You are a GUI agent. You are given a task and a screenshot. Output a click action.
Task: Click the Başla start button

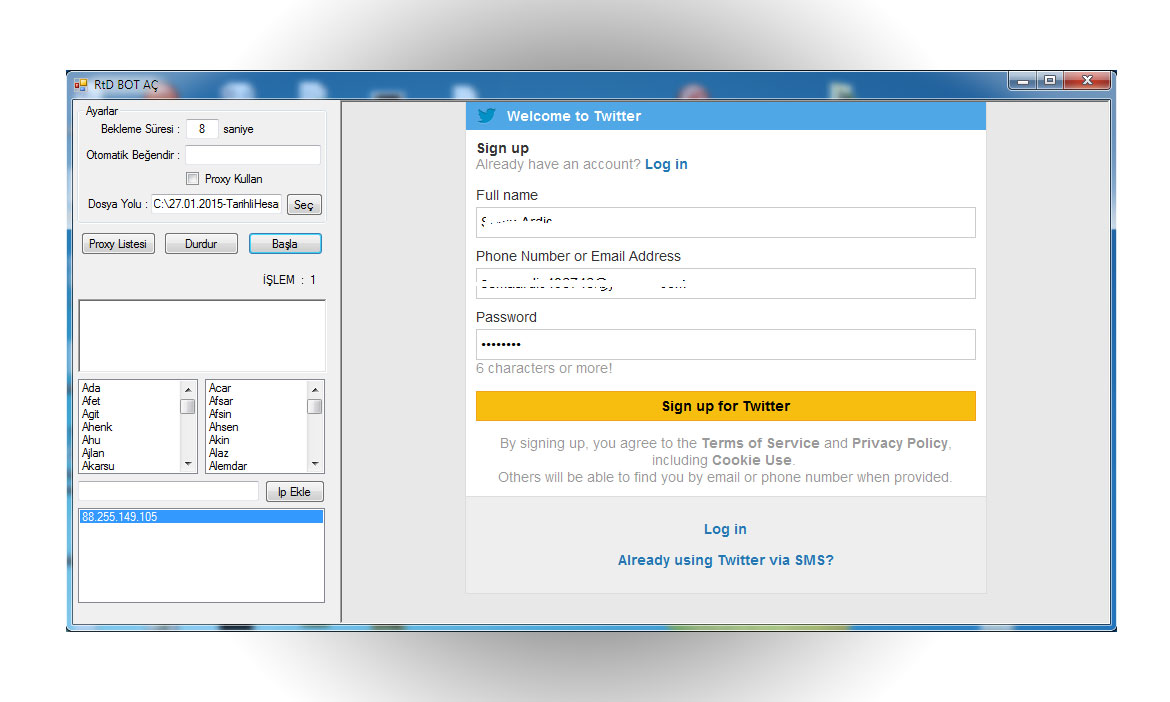pos(285,244)
